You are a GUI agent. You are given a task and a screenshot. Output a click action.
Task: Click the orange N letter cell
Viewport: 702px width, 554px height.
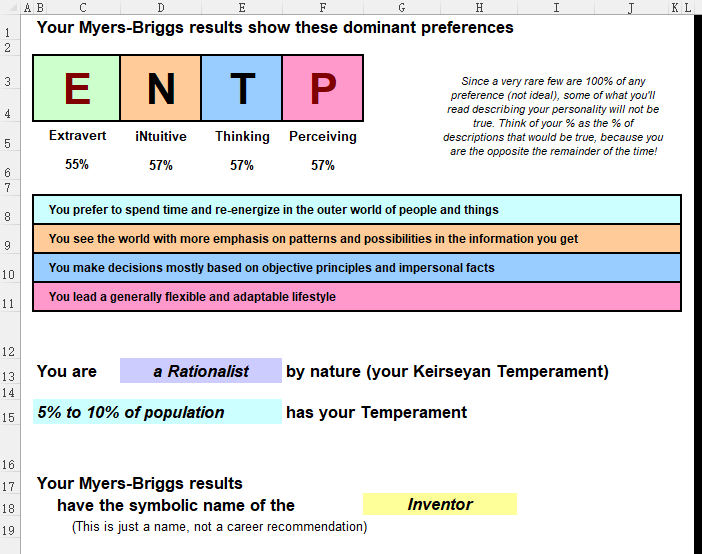pos(161,88)
